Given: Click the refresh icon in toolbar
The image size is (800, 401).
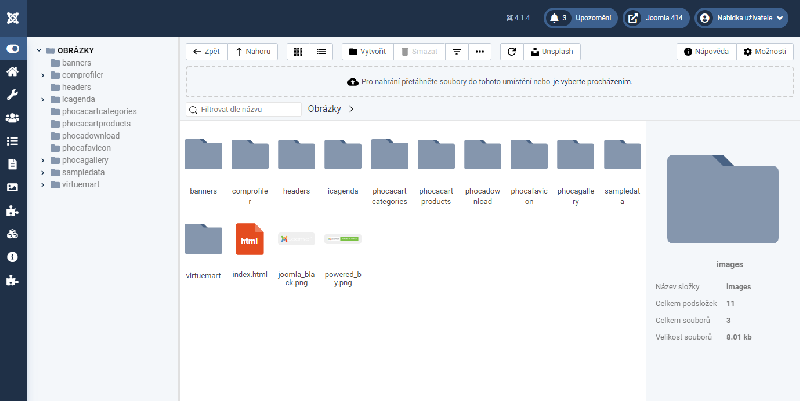Looking at the screenshot, I should tap(511, 51).
